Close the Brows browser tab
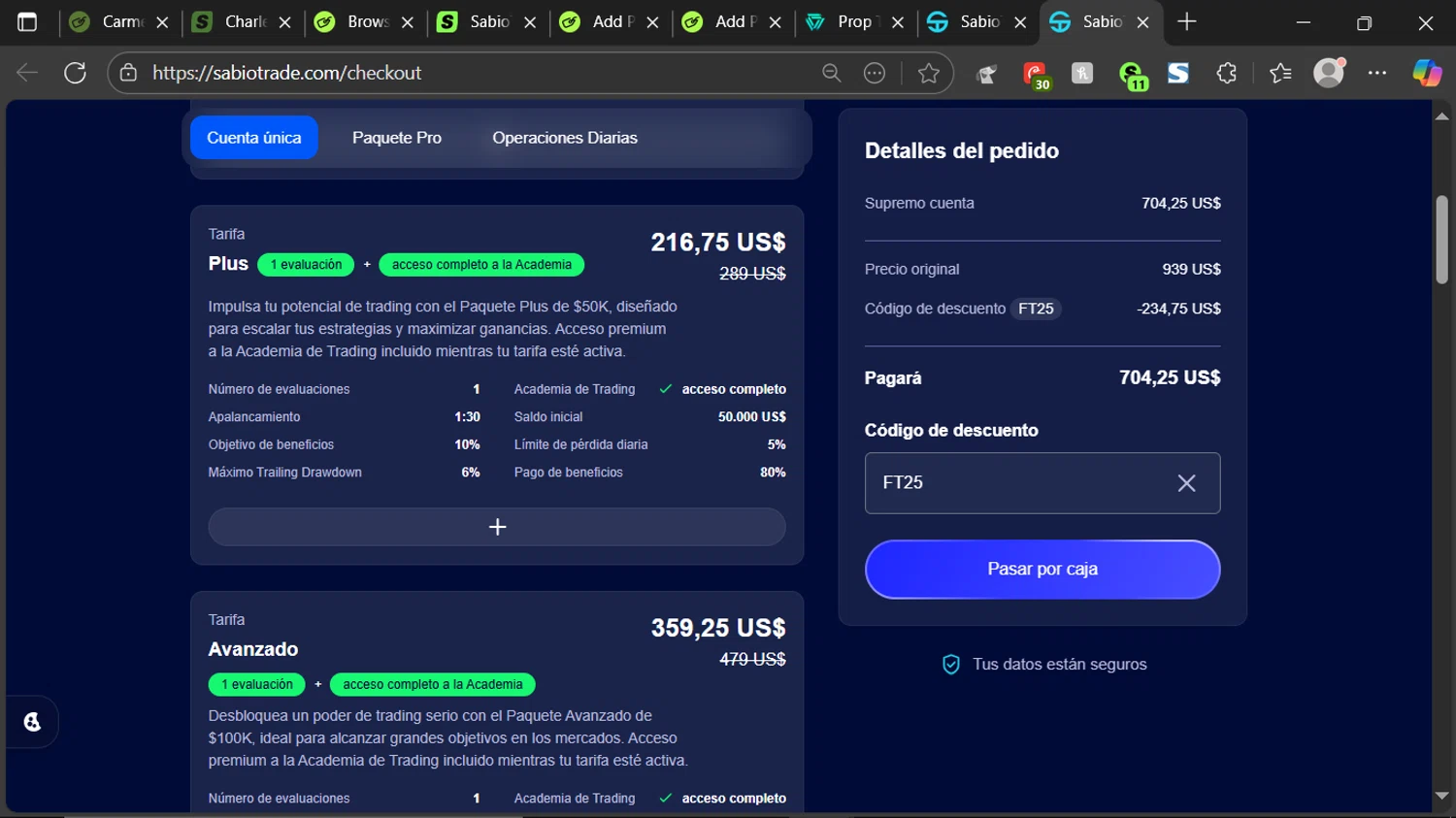Image resolution: width=1456 pixels, height=818 pixels. coord(408,22)
